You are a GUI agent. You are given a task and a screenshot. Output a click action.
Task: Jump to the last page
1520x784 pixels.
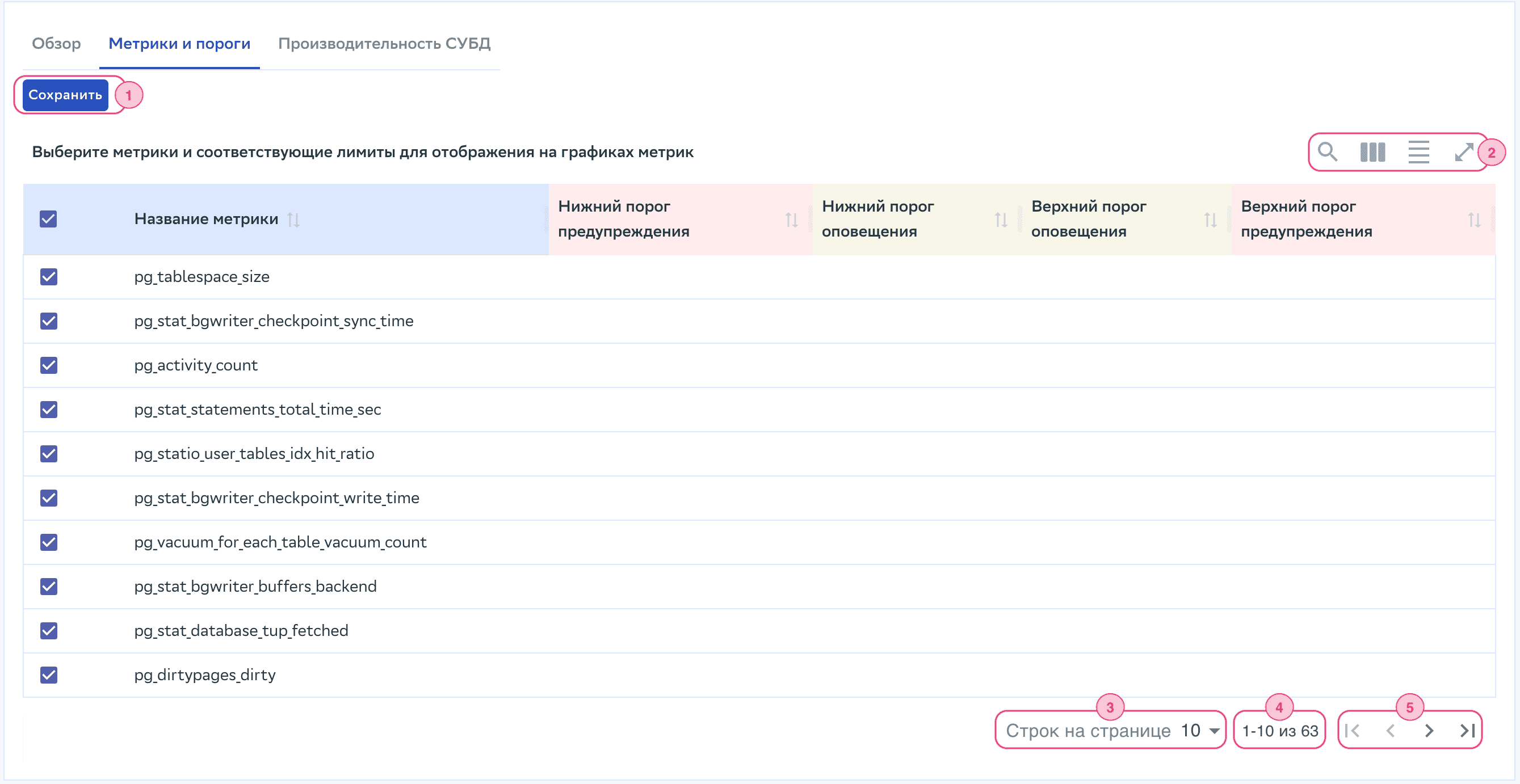tap(1467, 731)
